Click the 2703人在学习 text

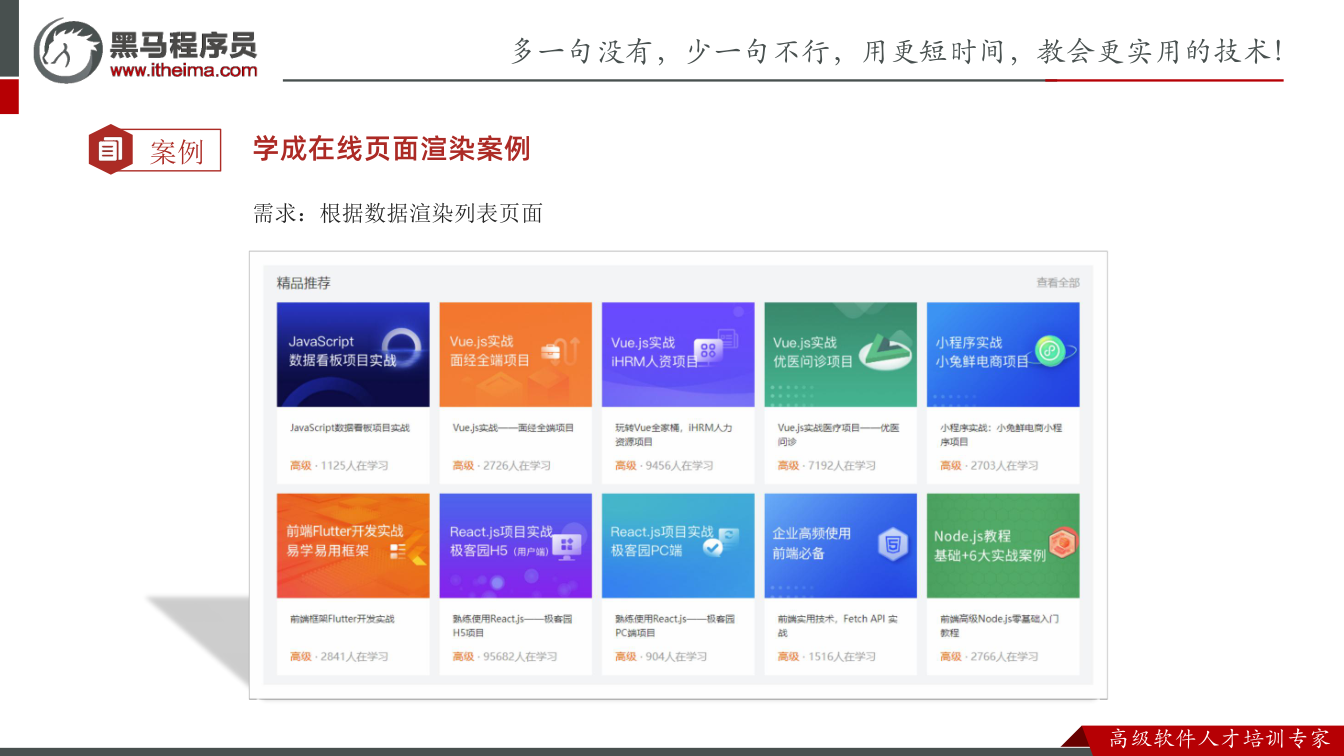click(1005, 466)
